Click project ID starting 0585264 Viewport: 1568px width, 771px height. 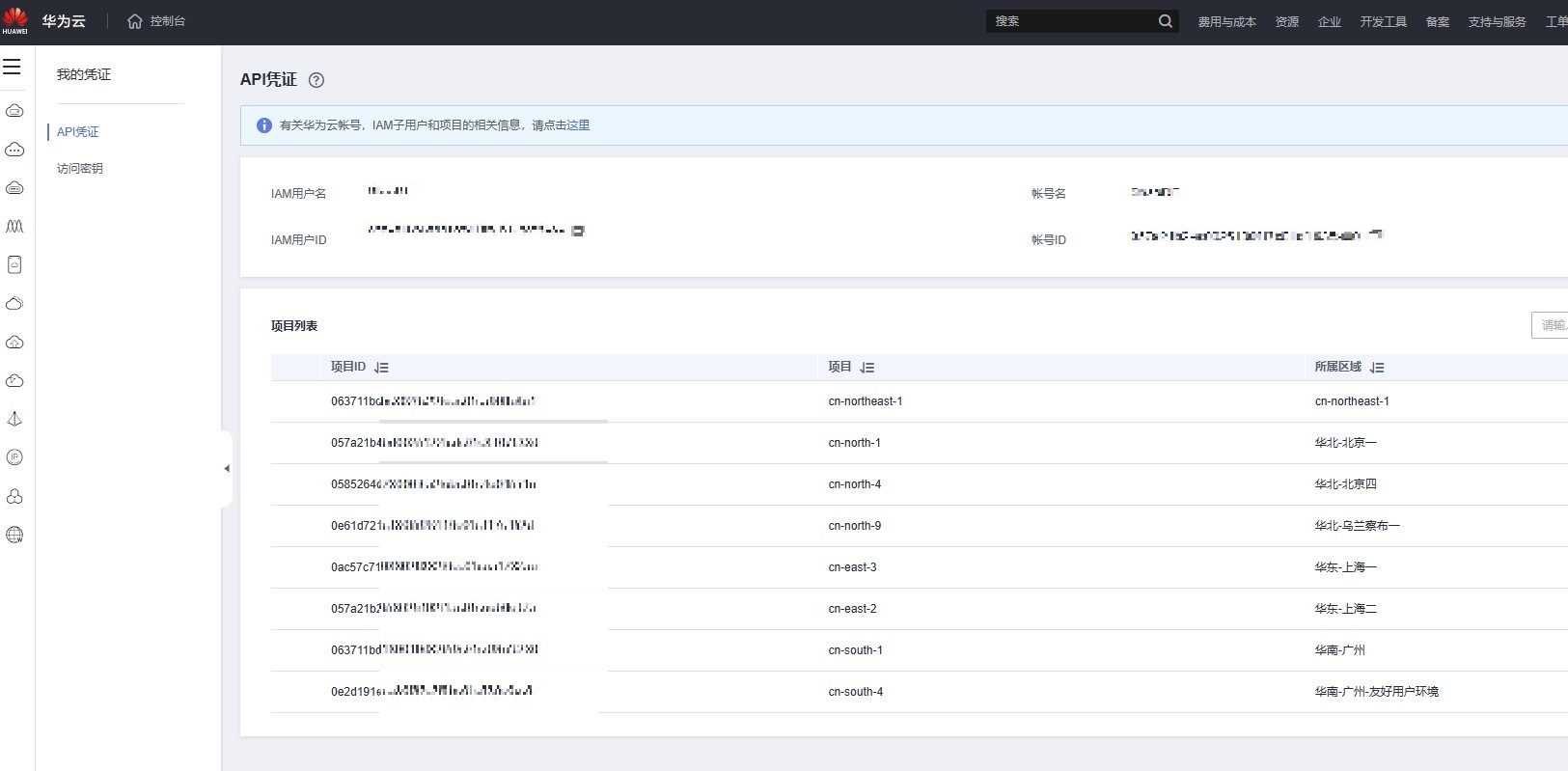pos(434,484)
